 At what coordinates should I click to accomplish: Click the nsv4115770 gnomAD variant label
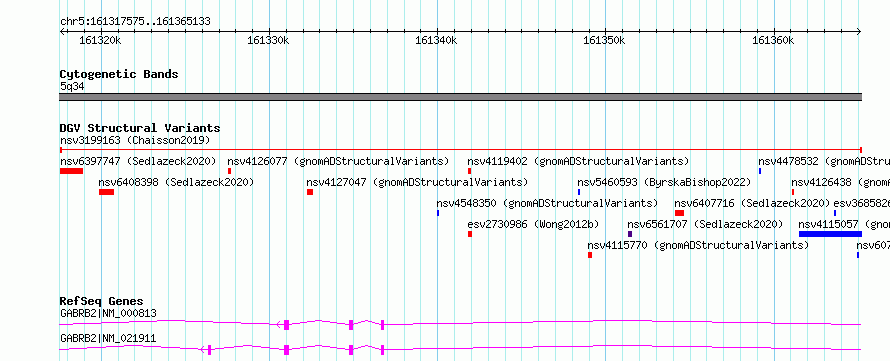pos(698,245)
